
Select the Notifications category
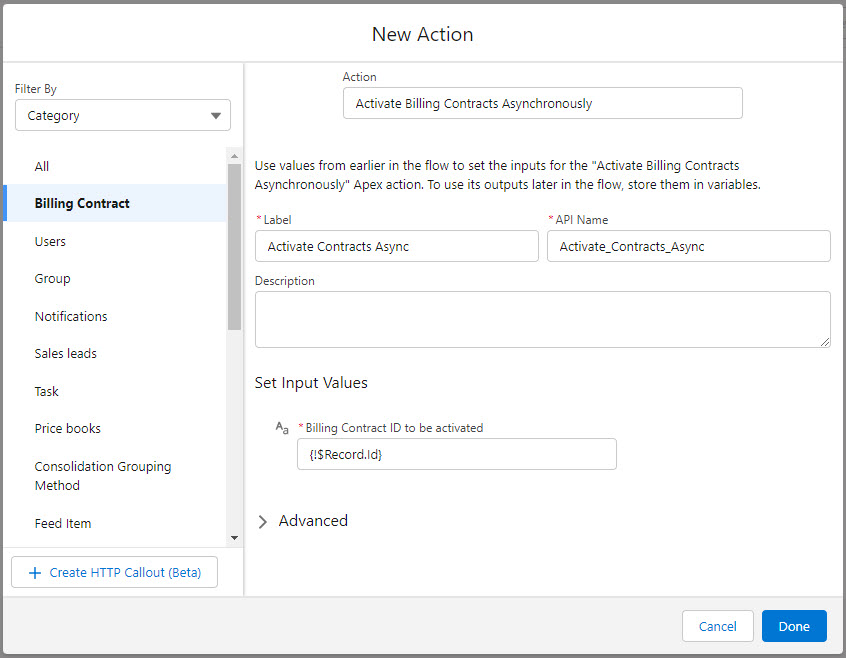tap(71, 316)
